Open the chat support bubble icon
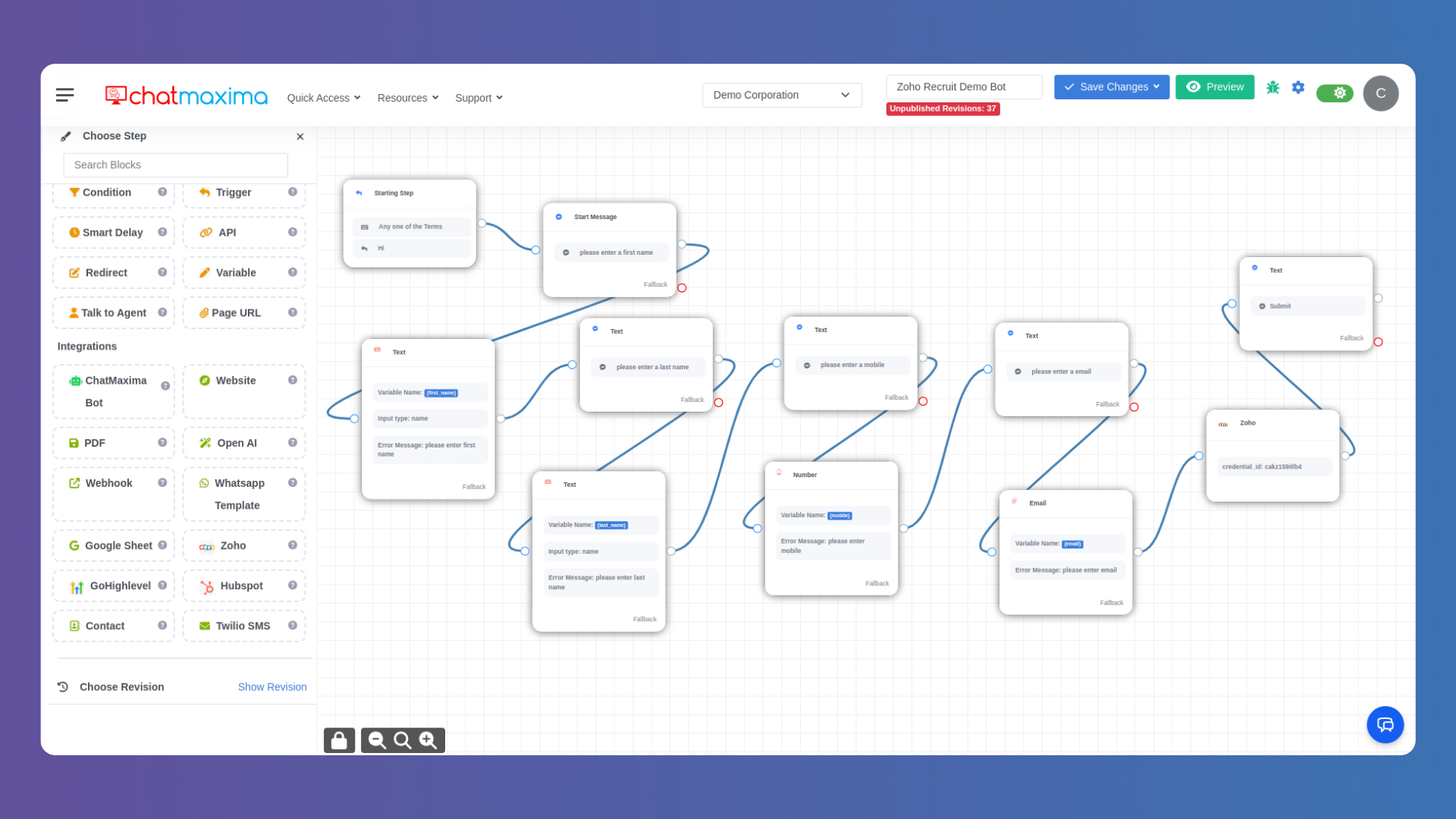Image resolution: width=1456 pixels, height=819 pixels. (x=1385, y=725)
